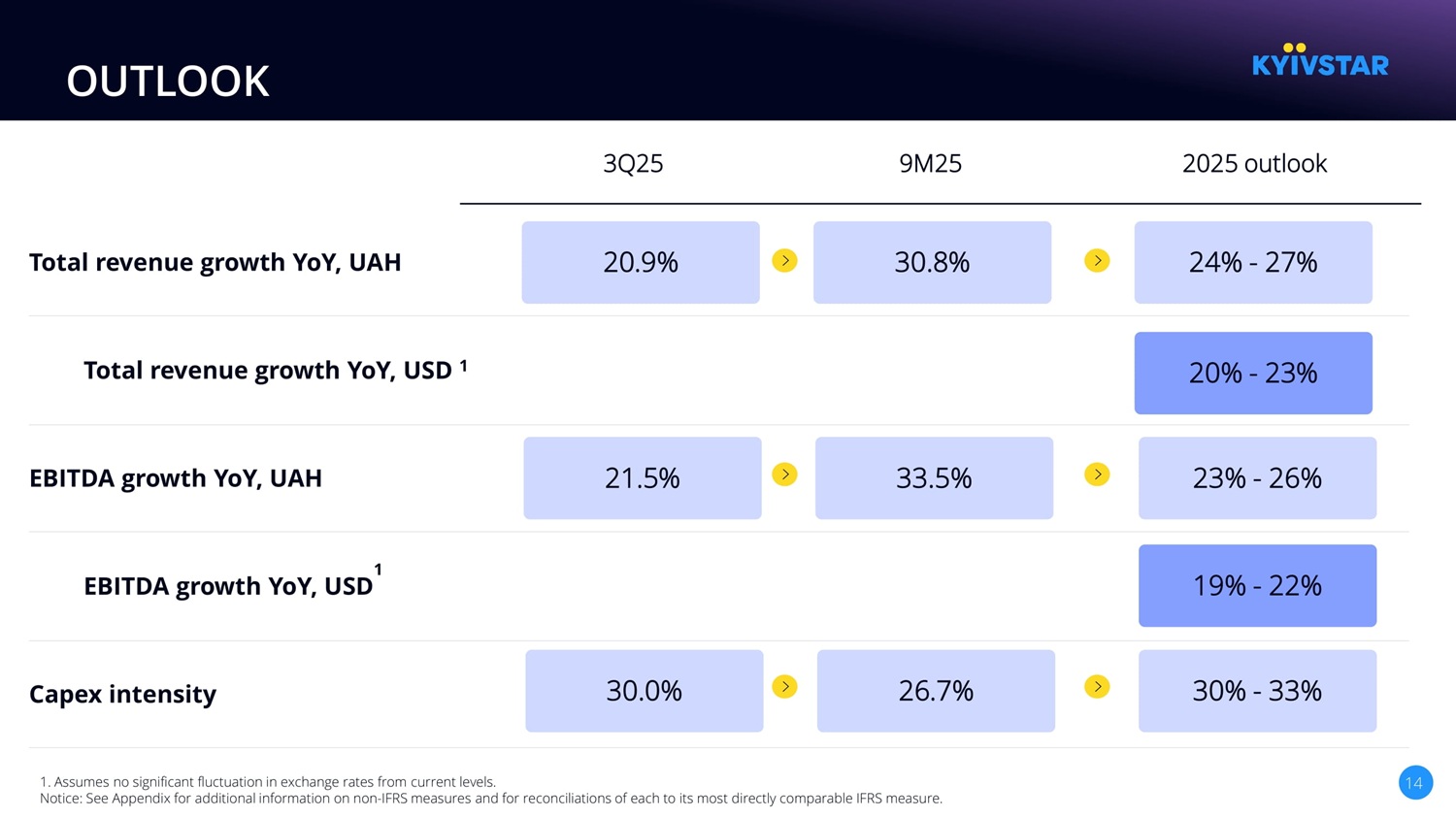Screen dimensions: 1456x818
Task: Click the 19% - 22% USD EBITDA box
Action: point(1257,586)
